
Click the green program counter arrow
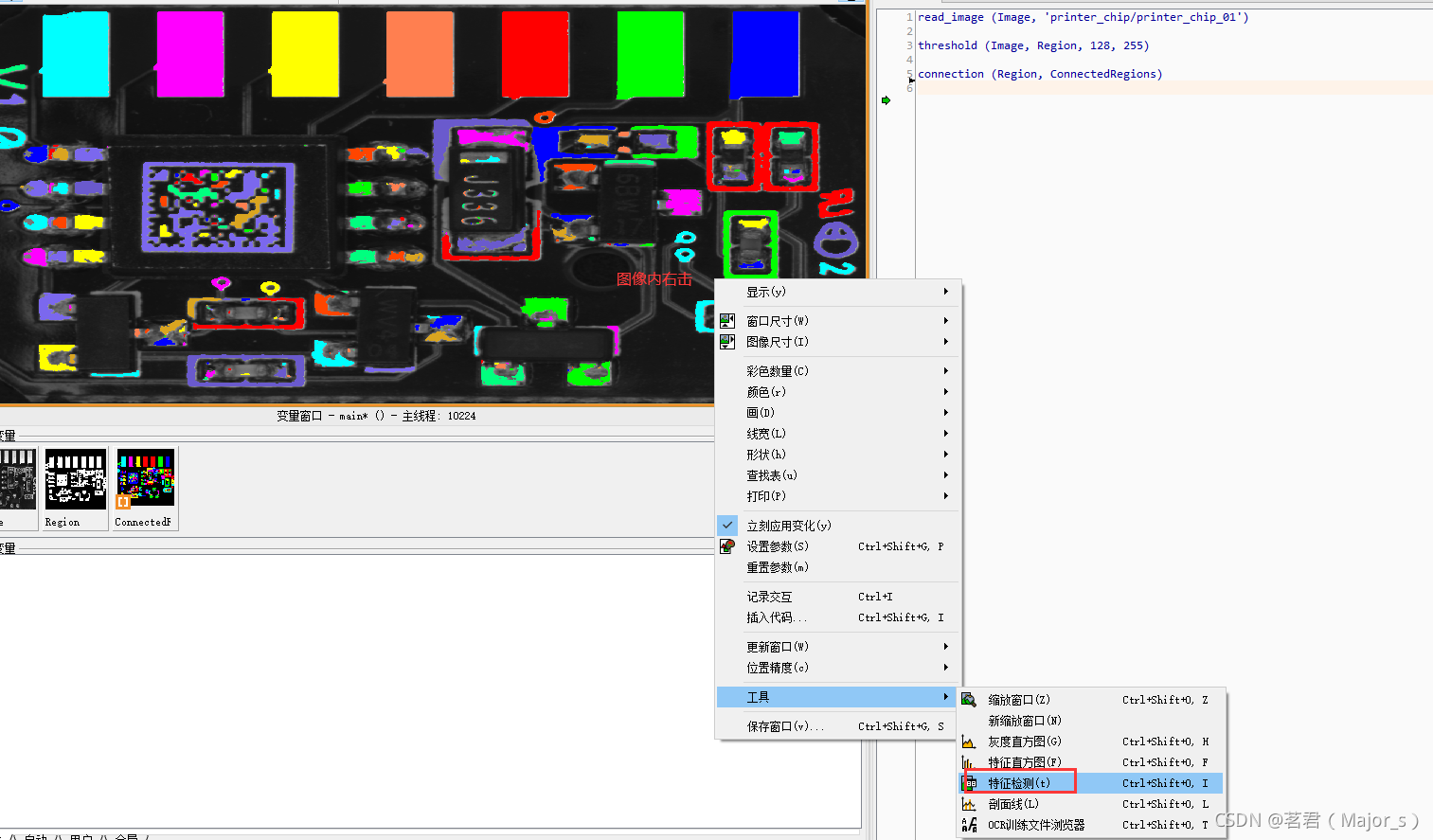coord(887,99)
